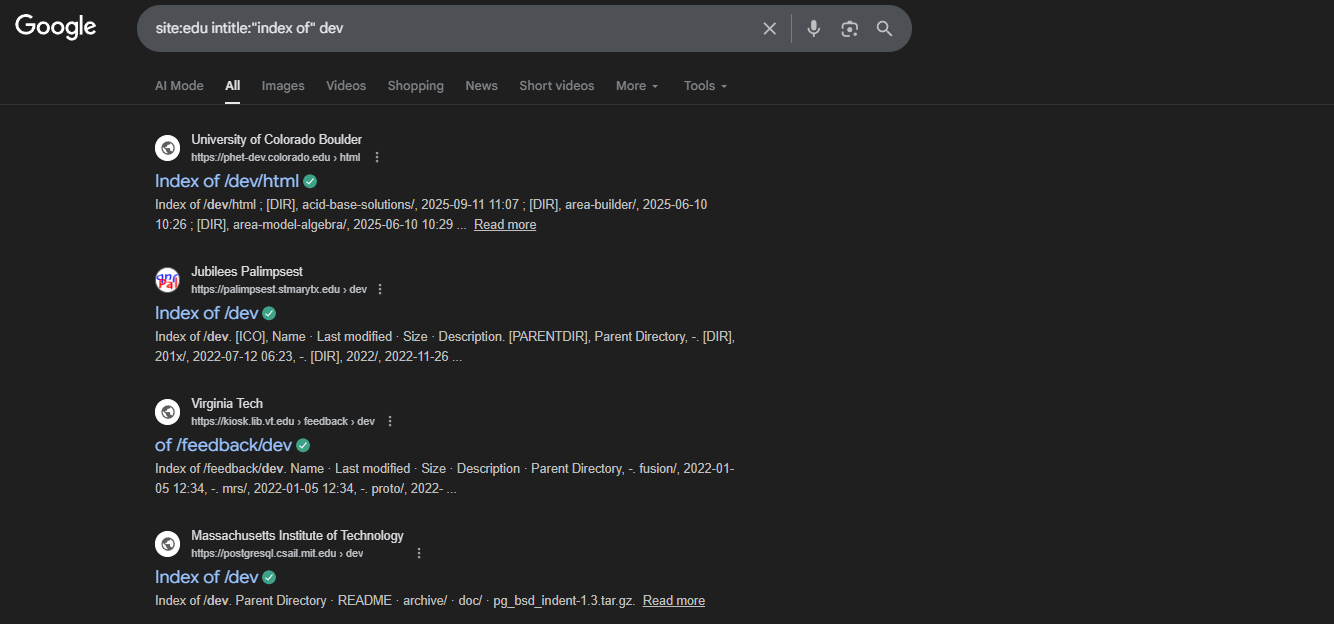
Task: Click the Jubilees Palimpsest site name
Action: pyautogui.click(x=247, y=272)
